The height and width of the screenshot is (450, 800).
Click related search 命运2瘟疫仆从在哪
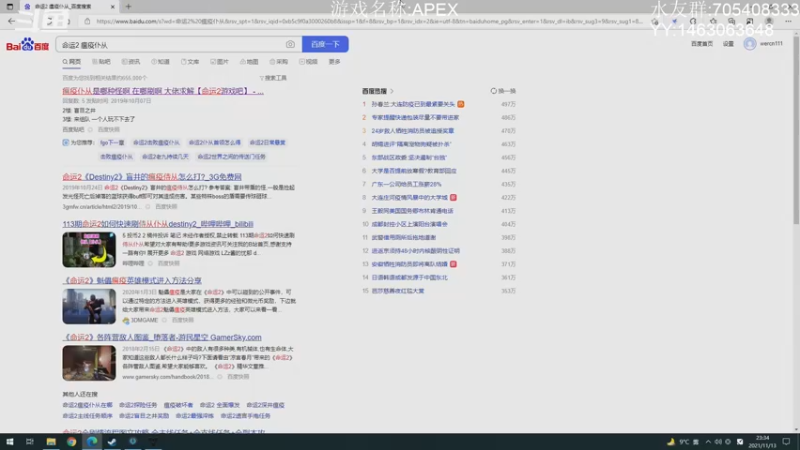click(87, 405)
